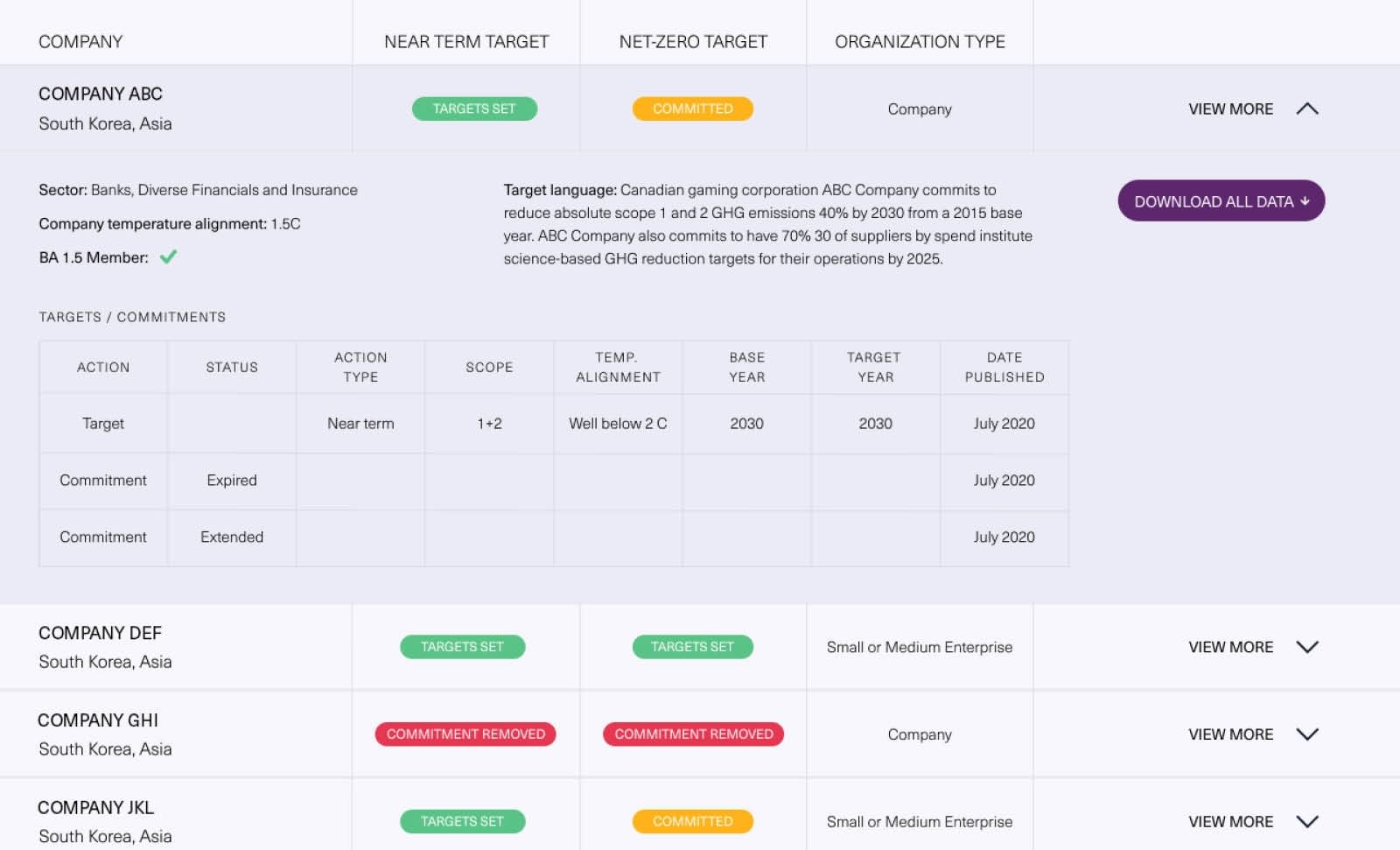Click Company ABC's orange Committed badge
The width and height of the screenshot is (1400, 850).
pos(692,109)
